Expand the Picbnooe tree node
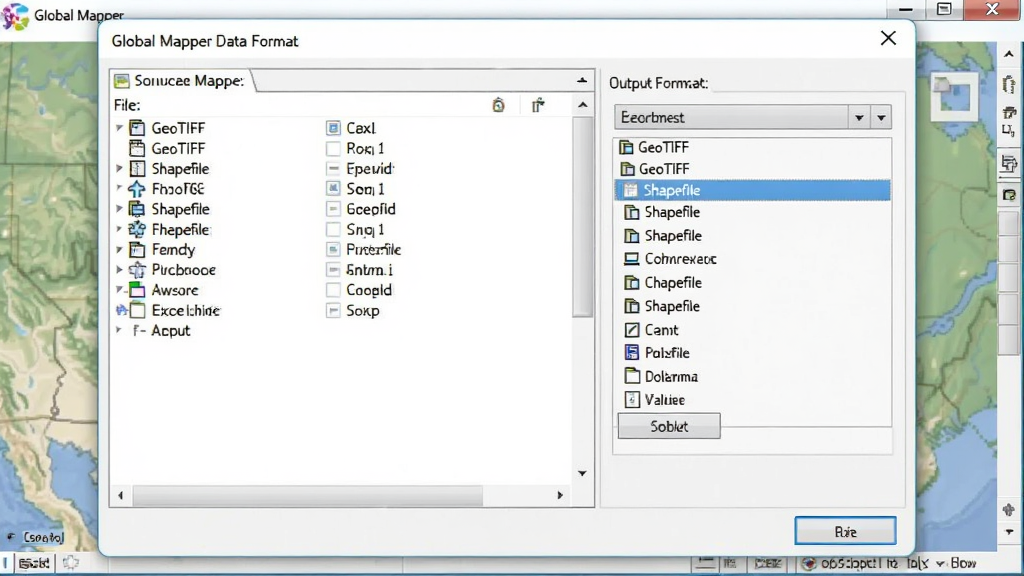1024x576 pixels. point(119,269)
